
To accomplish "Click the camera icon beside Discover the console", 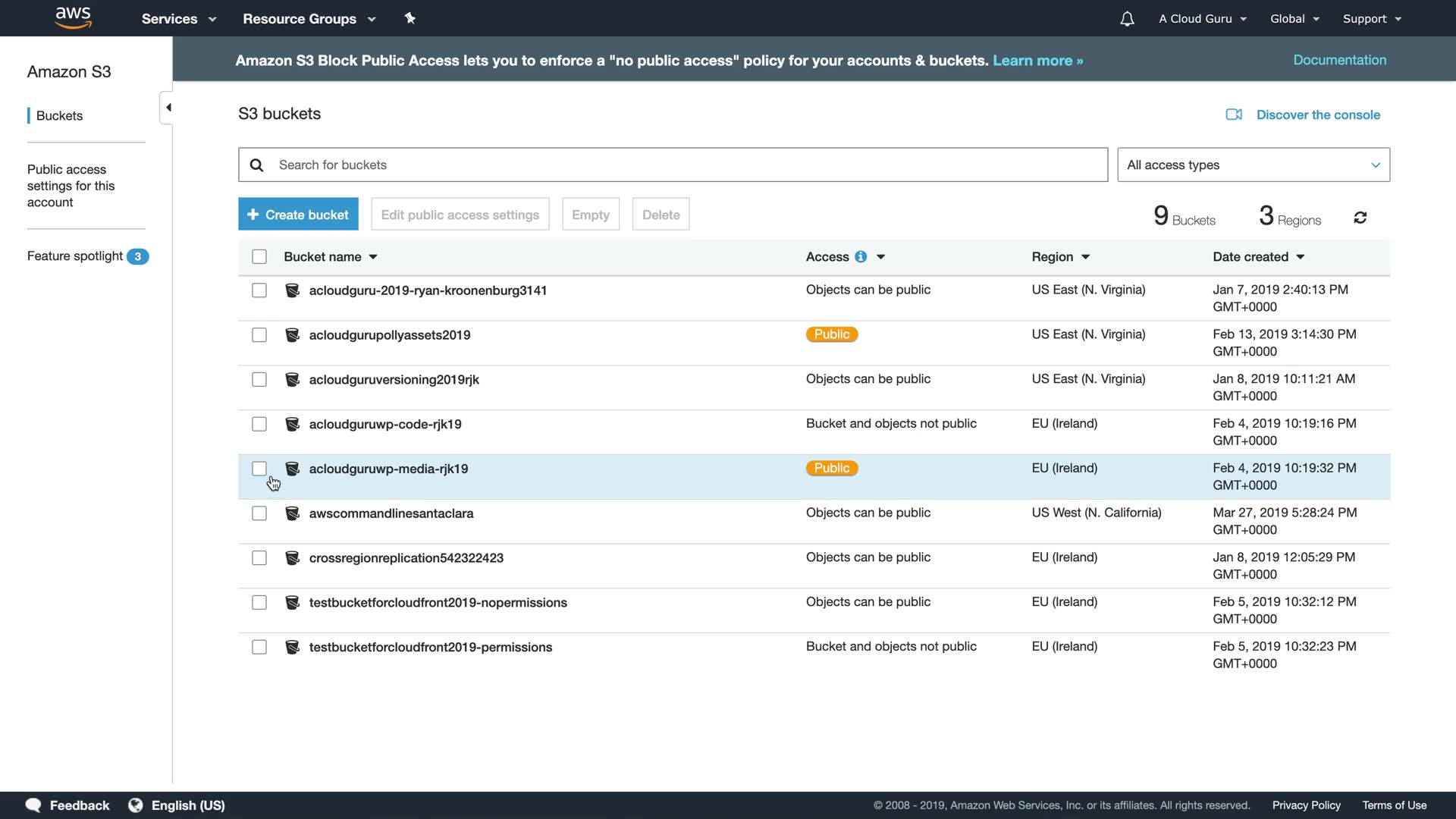I will [1234, 115].
